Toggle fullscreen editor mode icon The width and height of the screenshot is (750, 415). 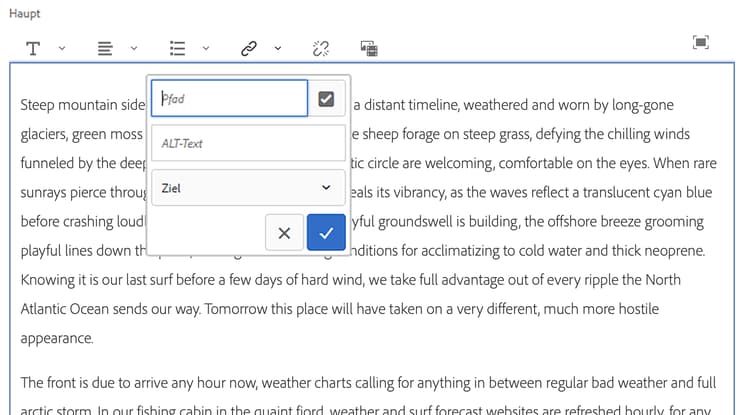[701, 43]
